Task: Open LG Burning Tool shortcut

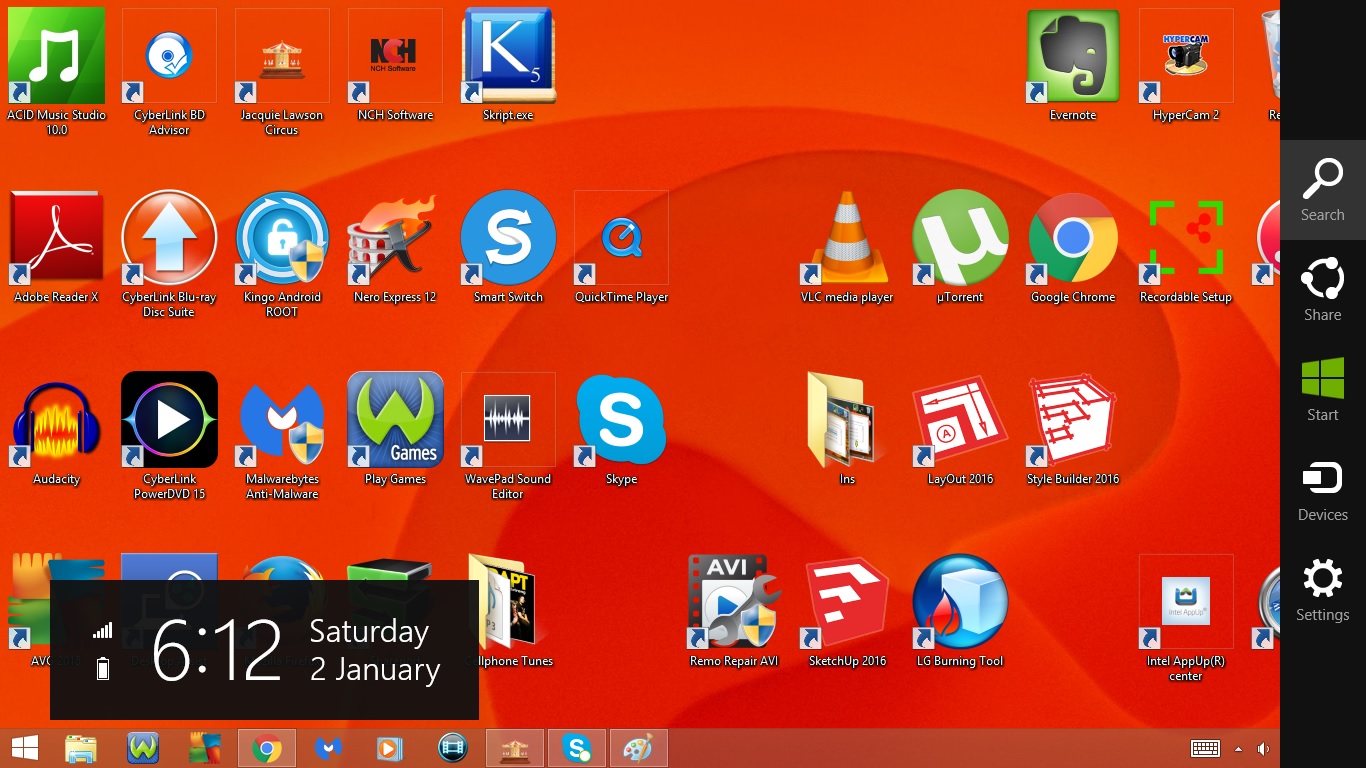Action: (960, 612)
